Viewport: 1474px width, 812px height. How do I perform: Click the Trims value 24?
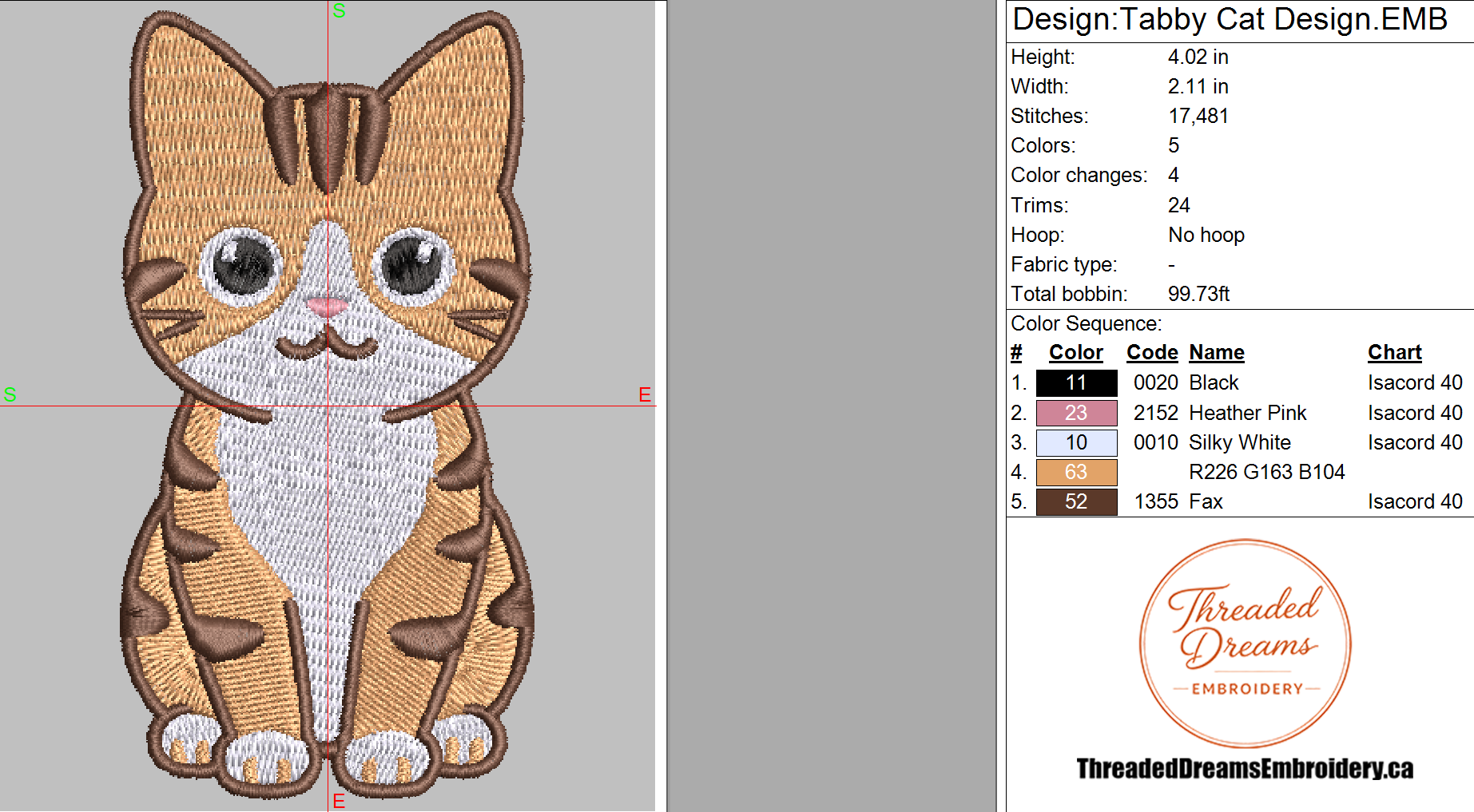pyautogui.click(x=1178, y=205)
